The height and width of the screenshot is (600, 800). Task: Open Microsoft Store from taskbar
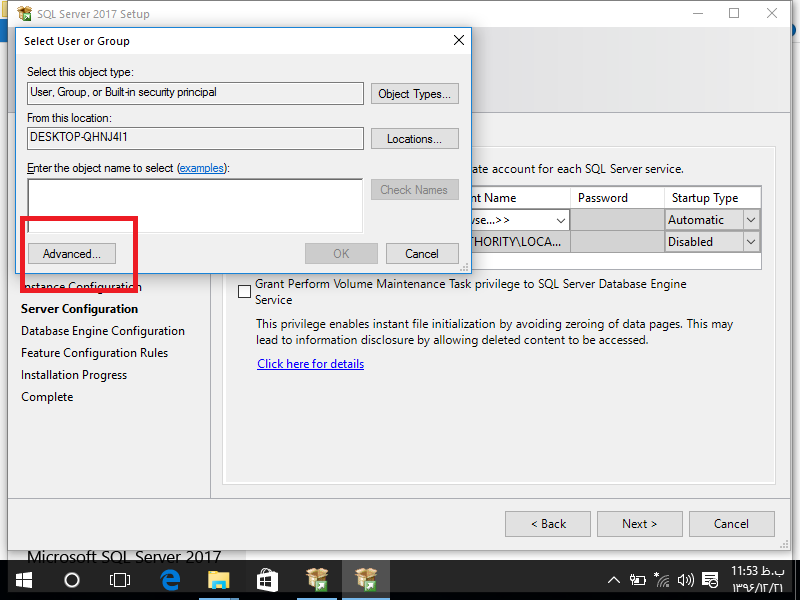tap(267, 580)
